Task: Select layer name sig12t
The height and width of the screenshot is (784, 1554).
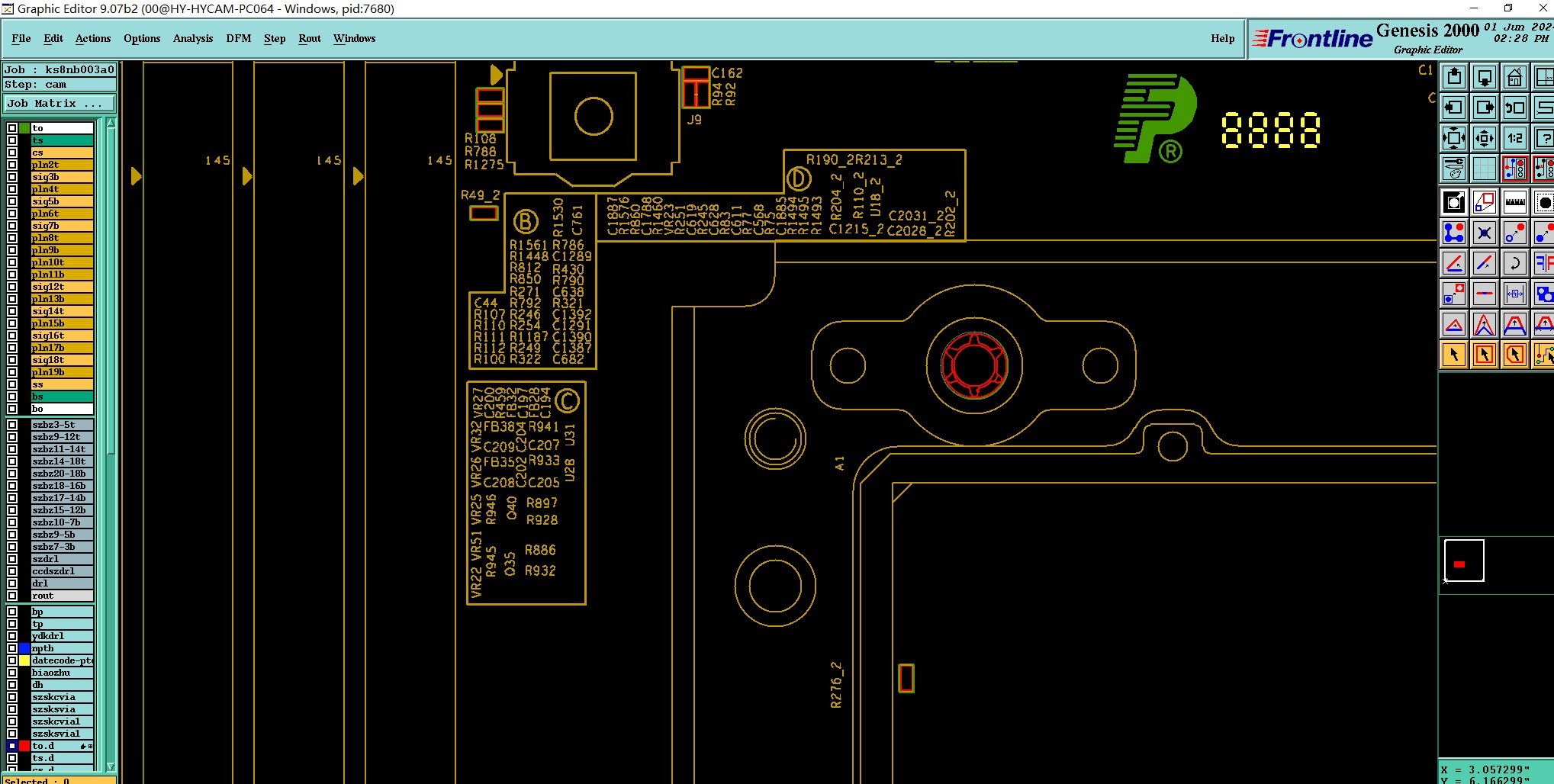Action: [62, 287]
